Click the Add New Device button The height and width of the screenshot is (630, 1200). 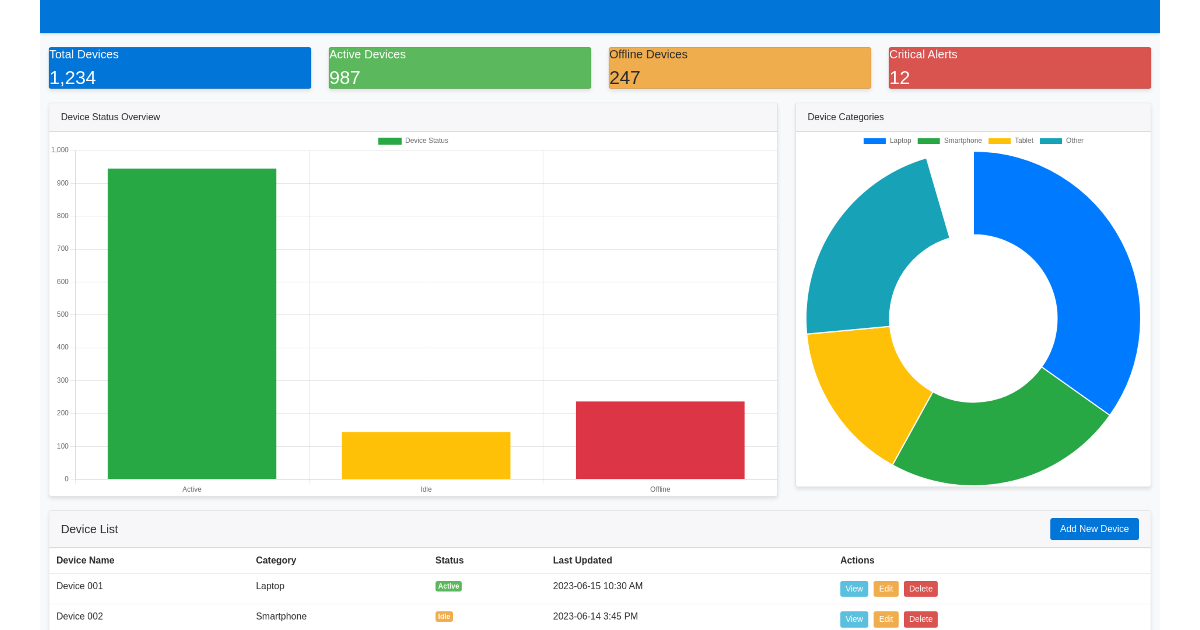1094,529
